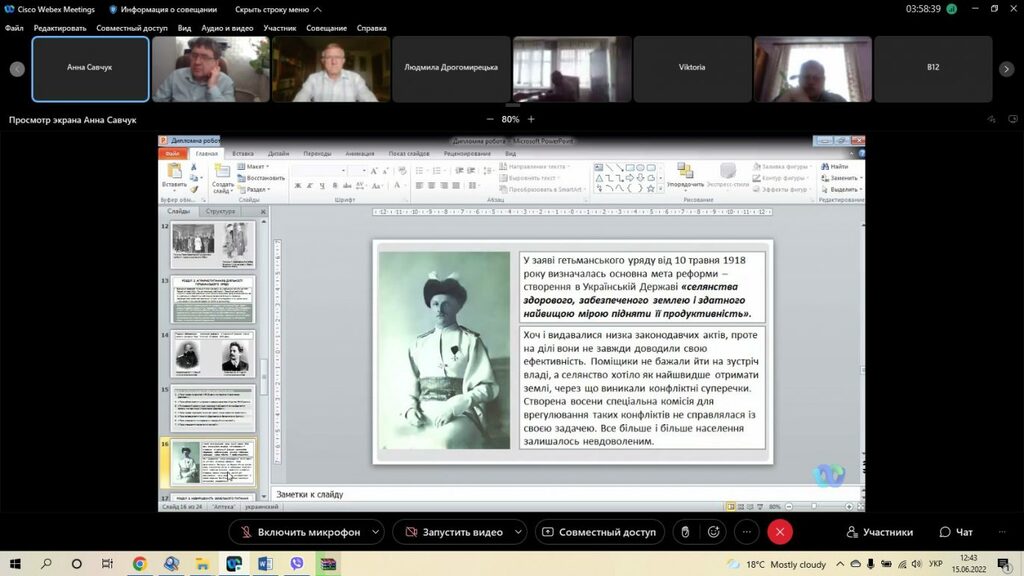Open the Аудио и видео menu
Image resolution: width=1024 pixels, height=576 pixels.
(227, 28)
